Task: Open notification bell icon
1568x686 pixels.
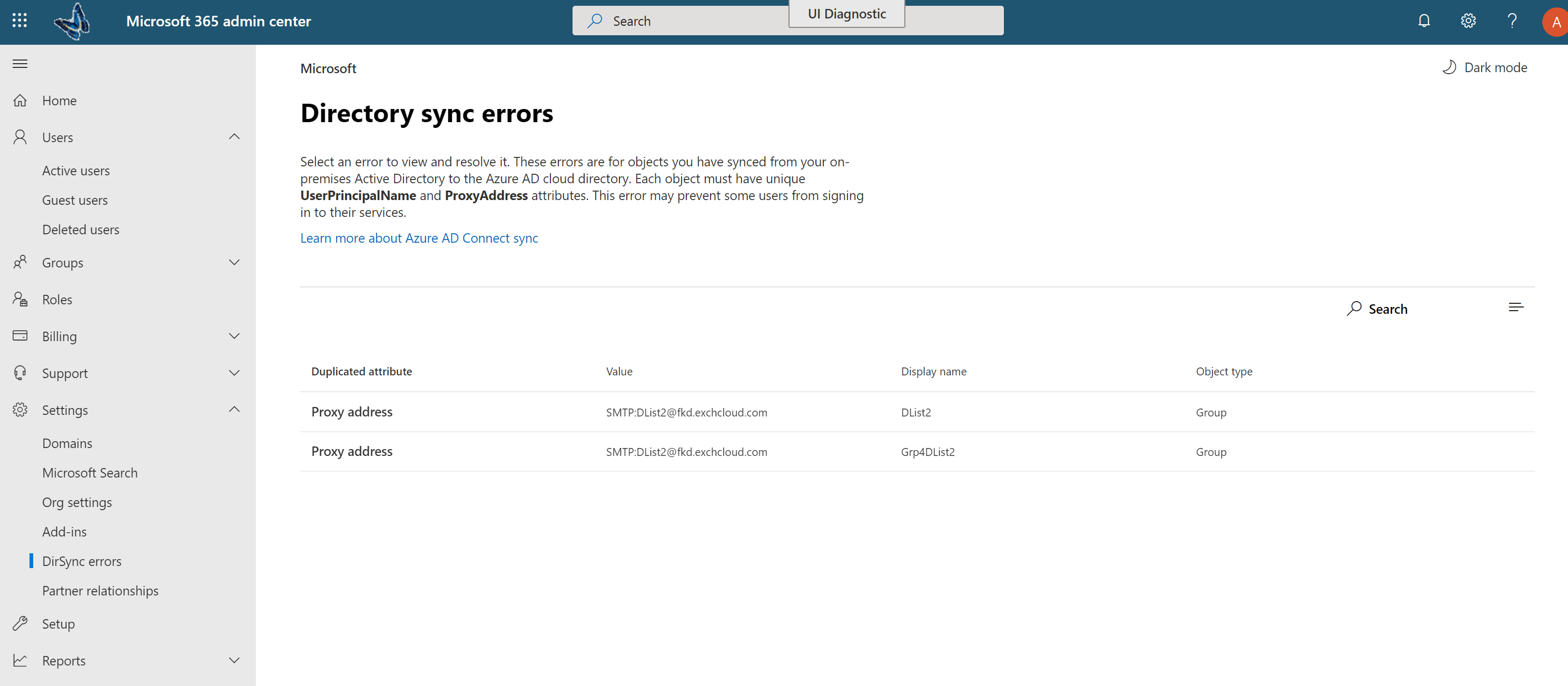Action: coord(1424,20)
